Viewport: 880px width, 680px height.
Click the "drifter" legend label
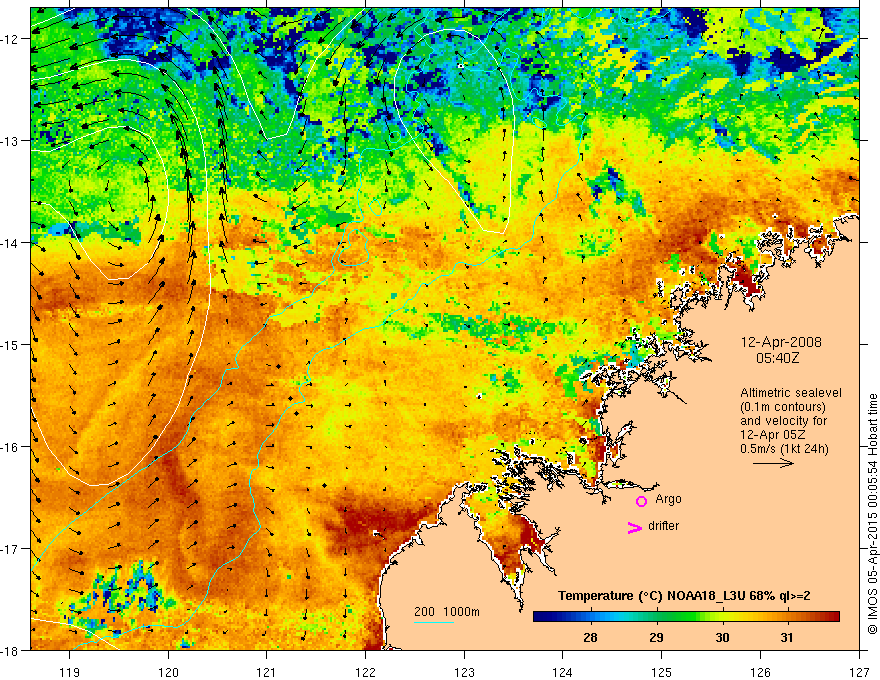pos(663,526)
